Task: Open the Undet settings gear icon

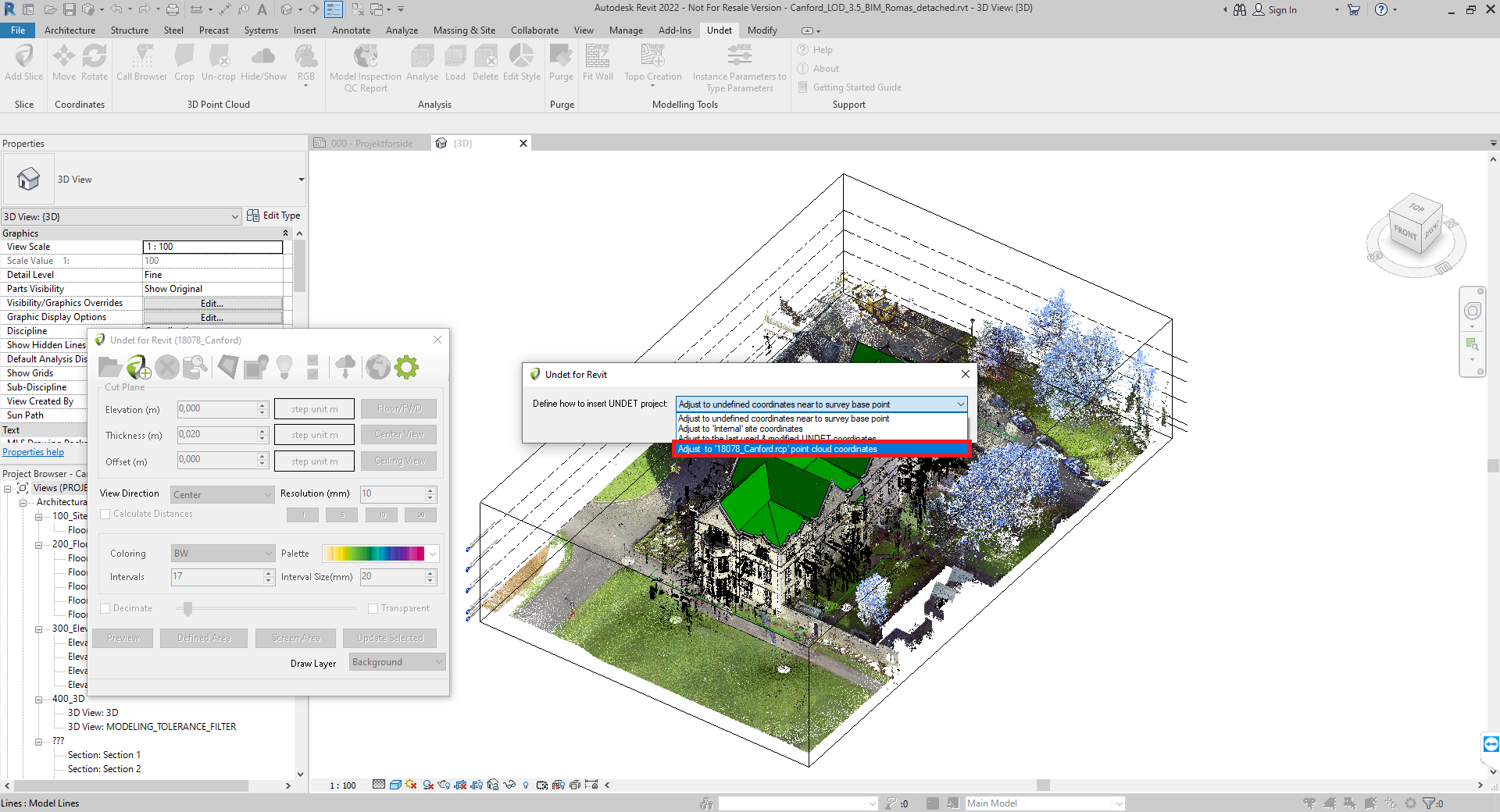Action: coord(406,367)
